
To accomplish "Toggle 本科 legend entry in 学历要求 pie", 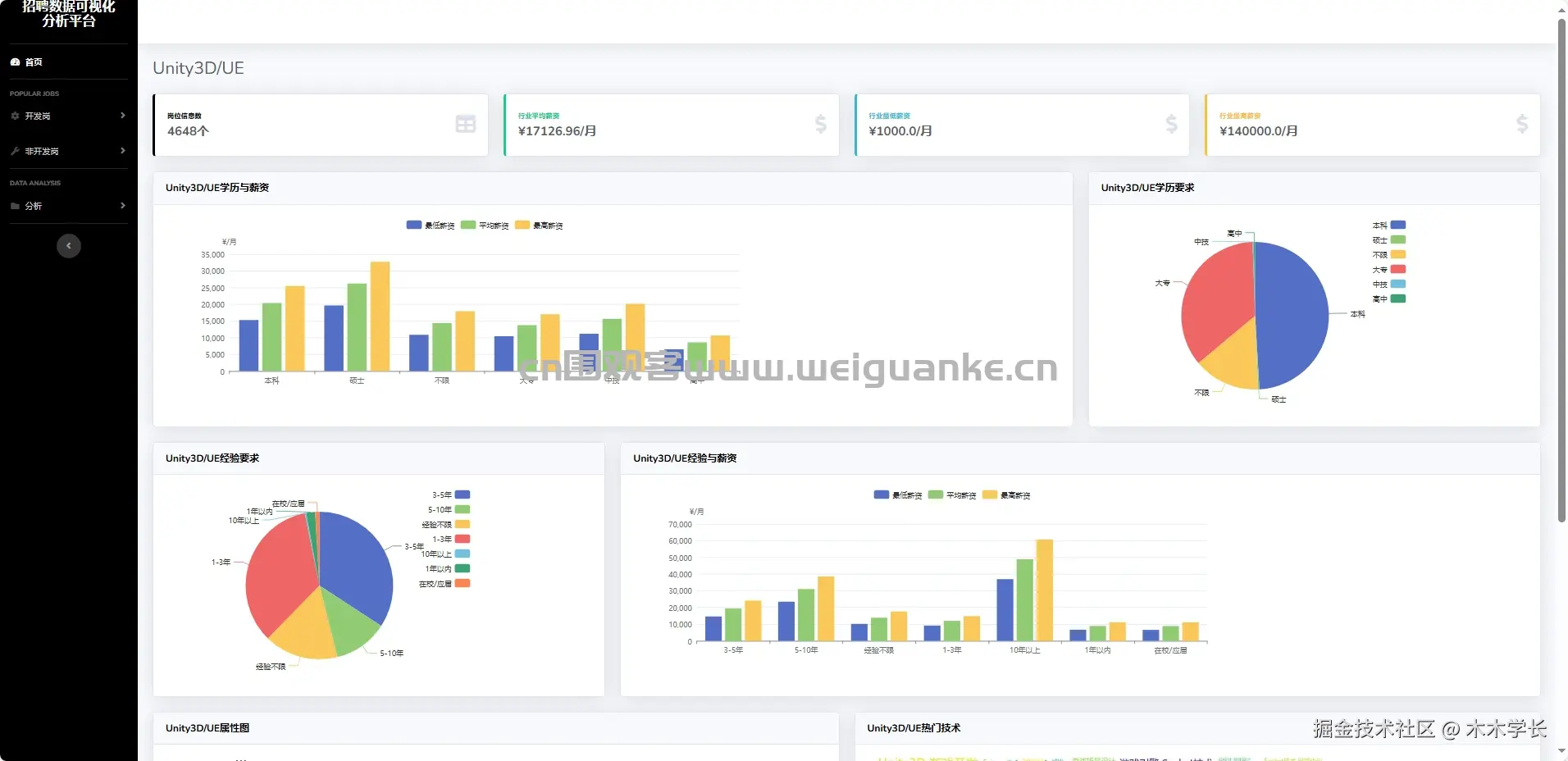I will [x=1388, y=225].
